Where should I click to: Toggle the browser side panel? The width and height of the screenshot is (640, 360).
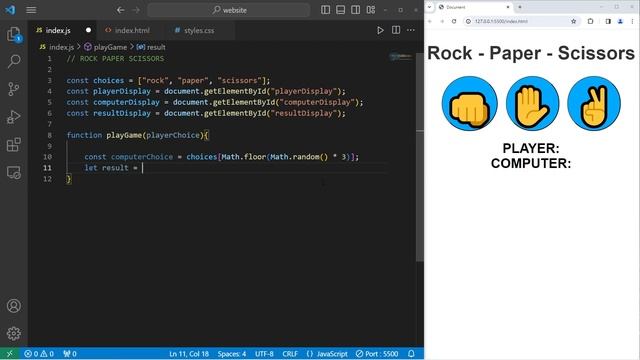tap(608, 21)
